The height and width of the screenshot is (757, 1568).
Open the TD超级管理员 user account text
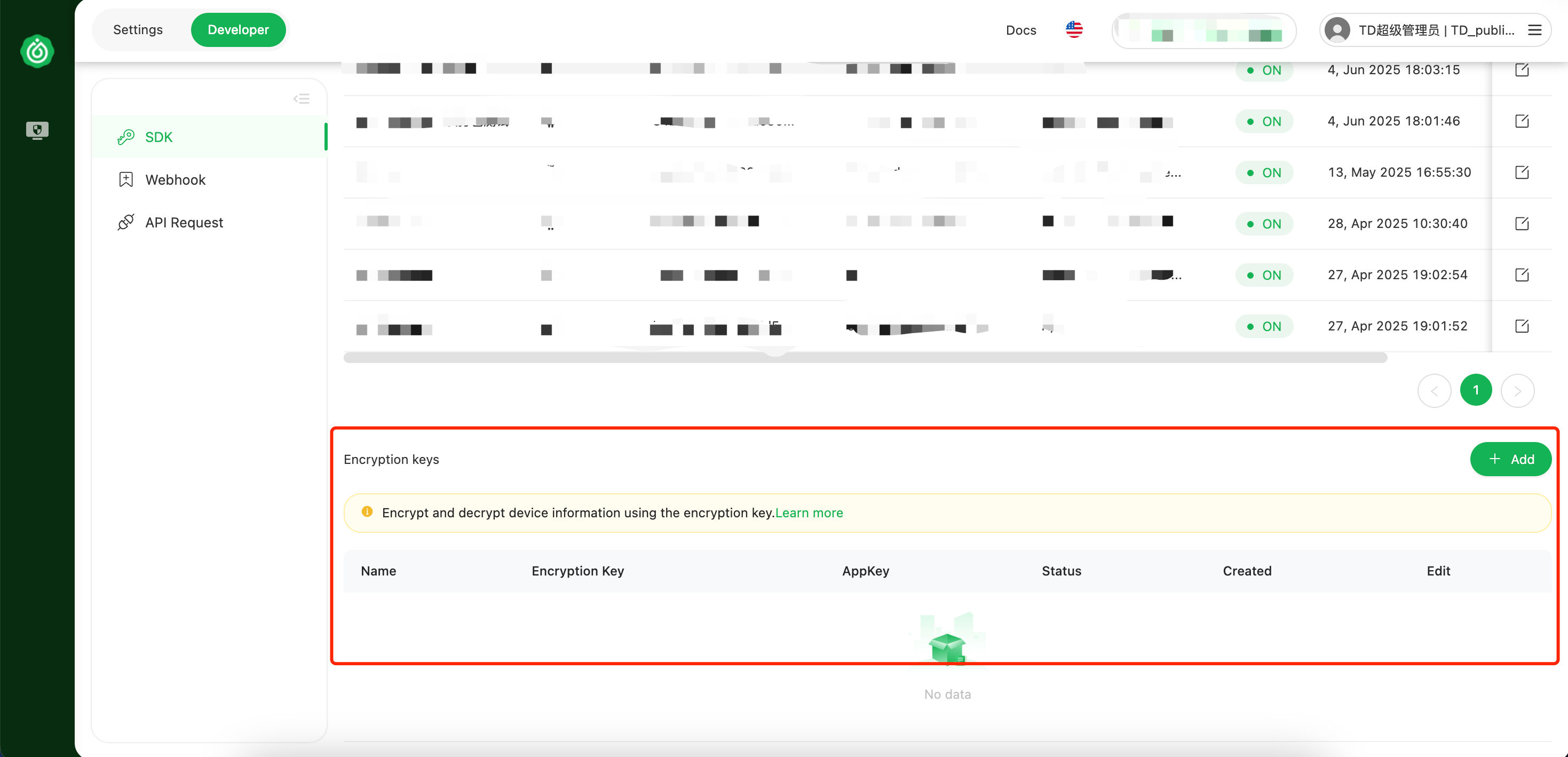pyautogui.click(x=1436, y=30)
